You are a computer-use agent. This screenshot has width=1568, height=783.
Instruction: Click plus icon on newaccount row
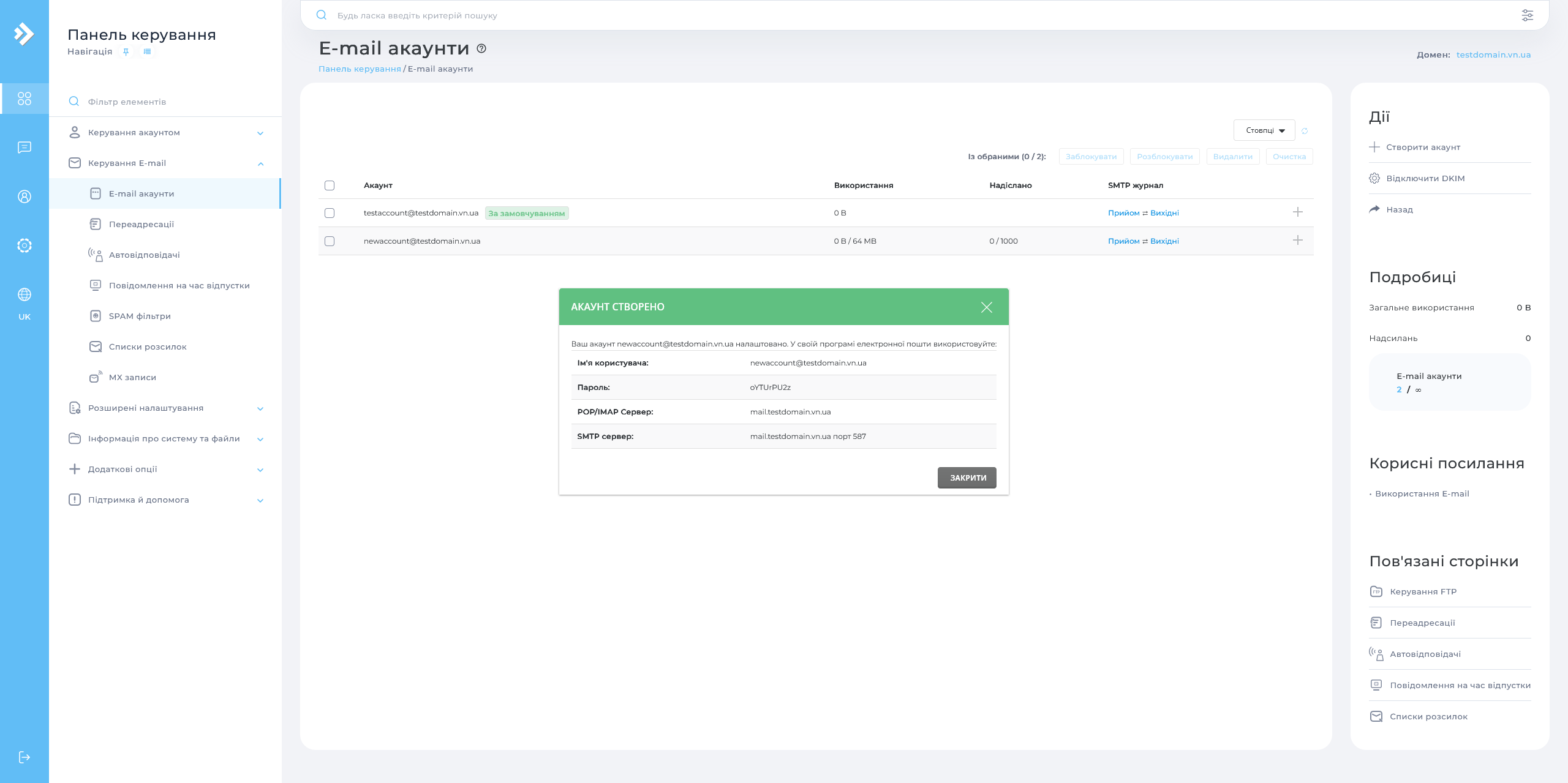1297,241
